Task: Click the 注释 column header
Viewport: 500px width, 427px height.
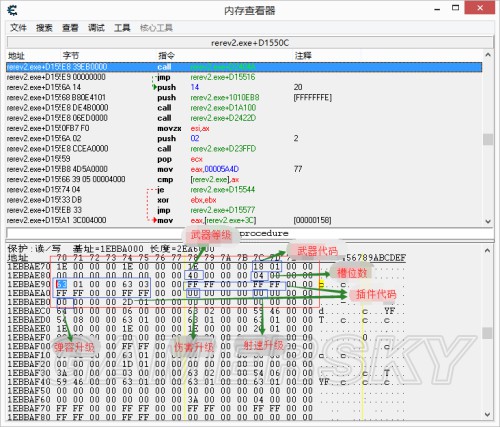Action: [303, 55]
